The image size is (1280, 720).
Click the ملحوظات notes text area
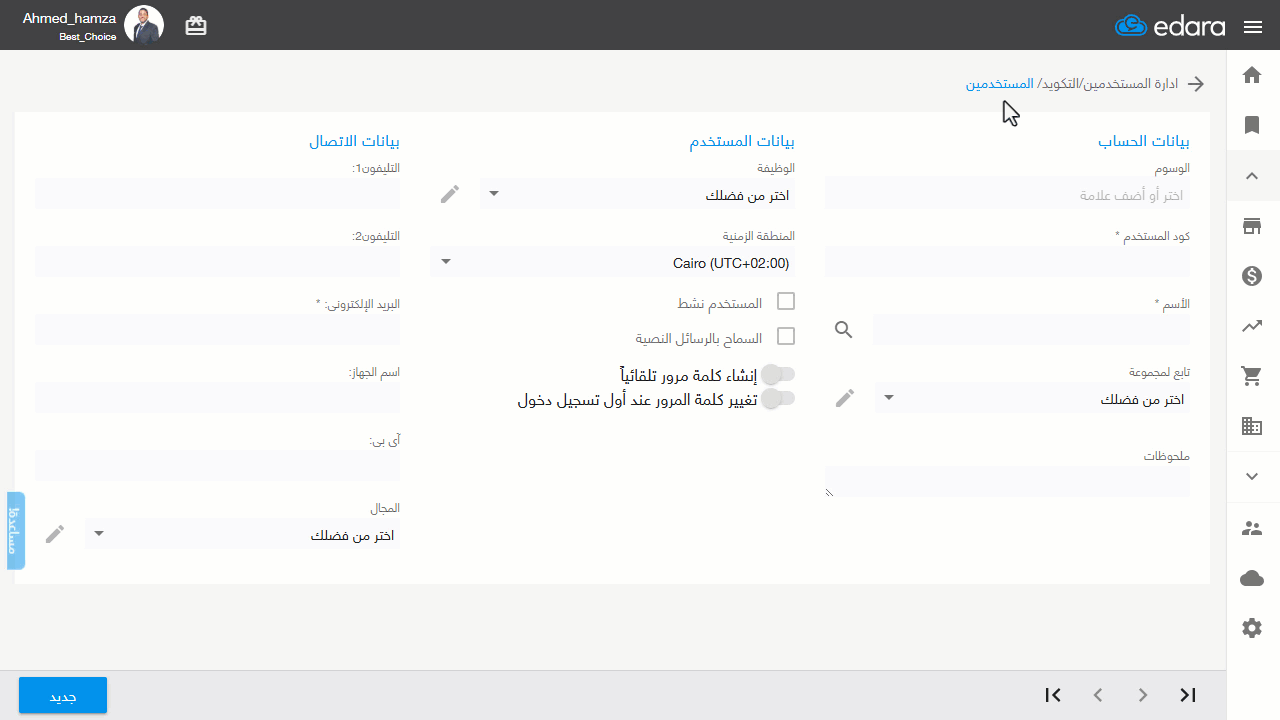(x=1007, y=482)
